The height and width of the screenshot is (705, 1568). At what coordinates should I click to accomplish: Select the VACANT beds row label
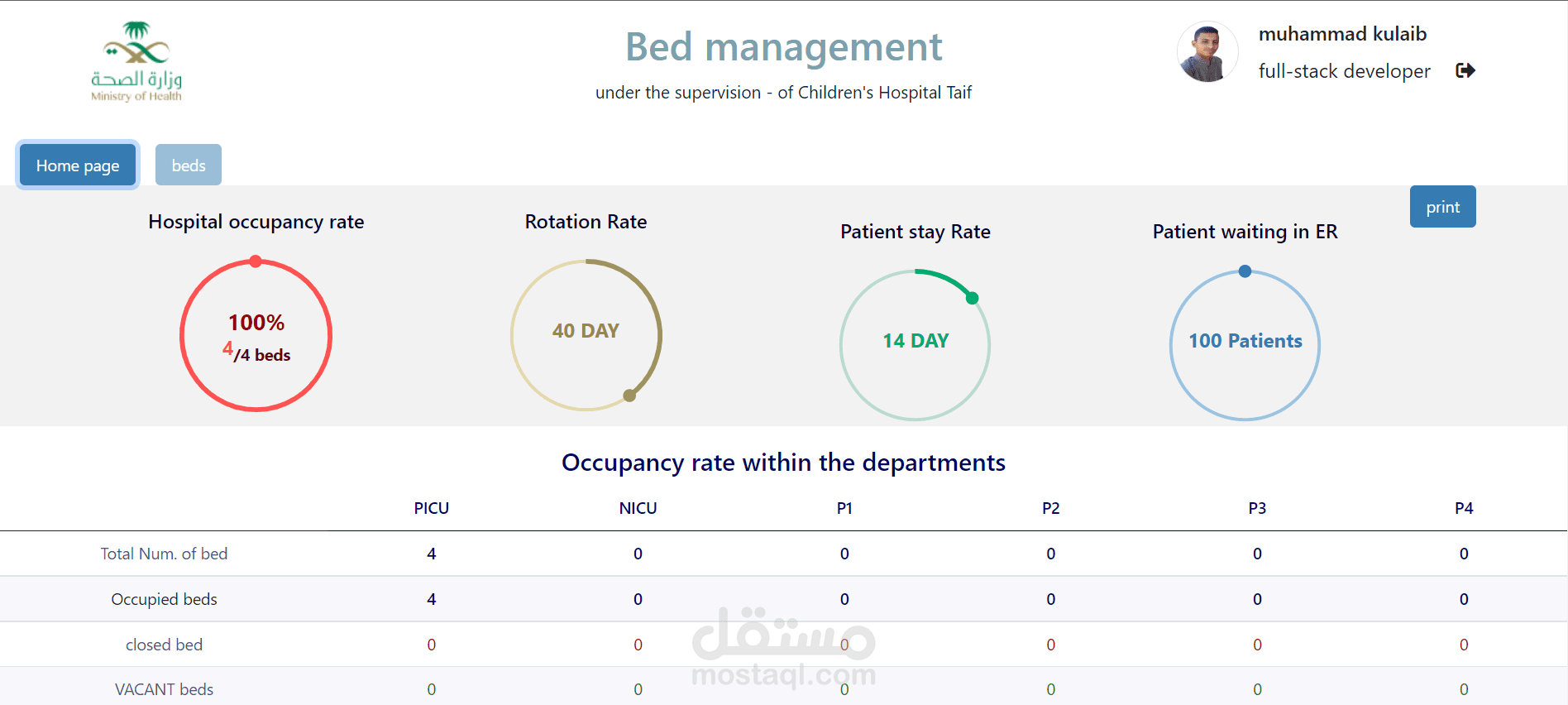click(164, 689)
